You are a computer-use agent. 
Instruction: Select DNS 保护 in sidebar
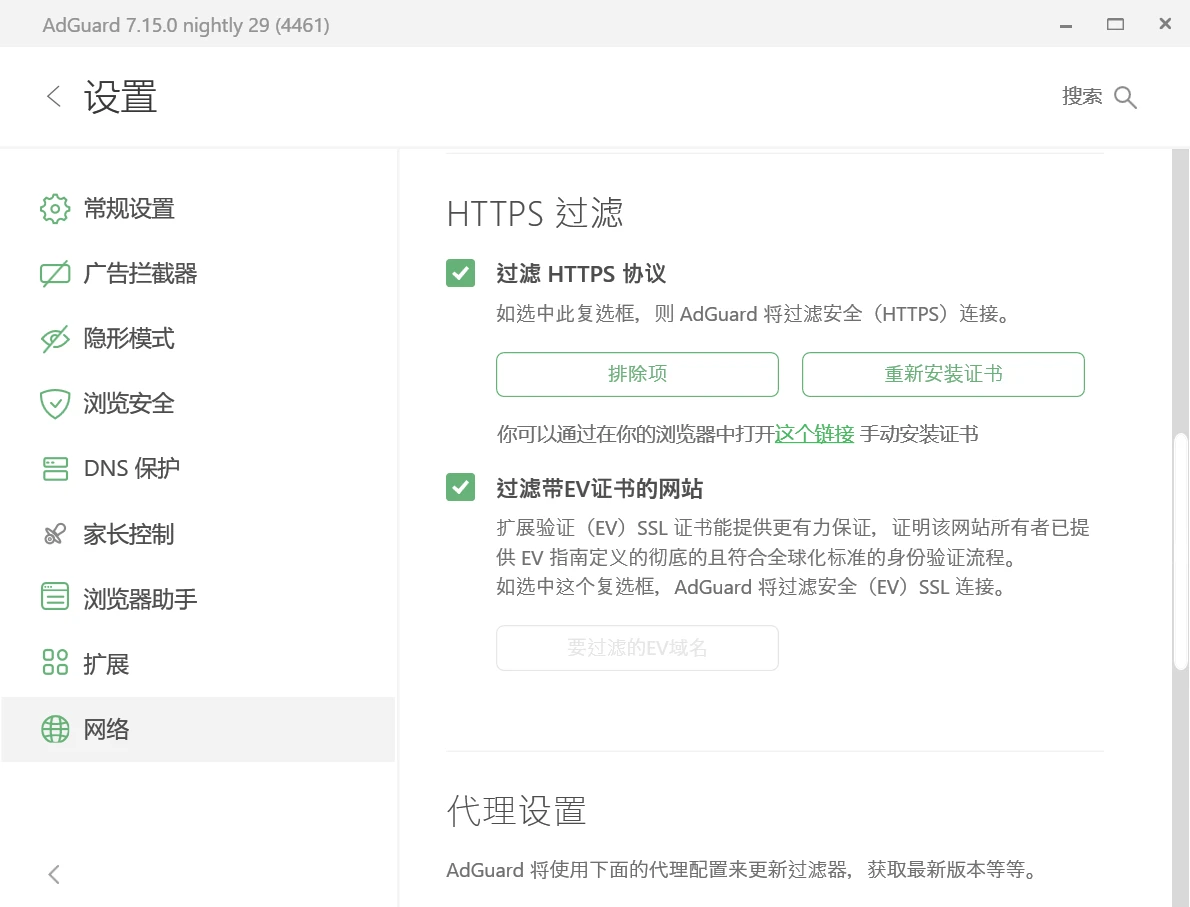[198, 468]
